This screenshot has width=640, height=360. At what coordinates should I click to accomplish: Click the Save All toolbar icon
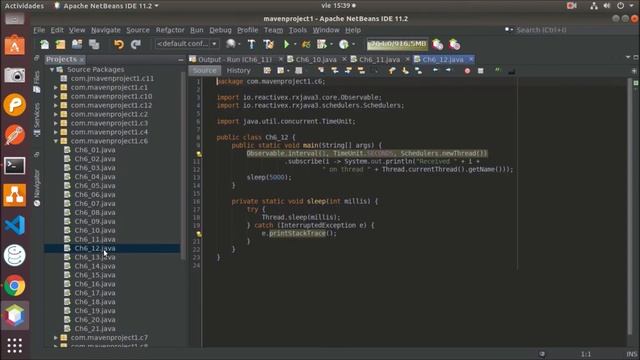(94, 44)
